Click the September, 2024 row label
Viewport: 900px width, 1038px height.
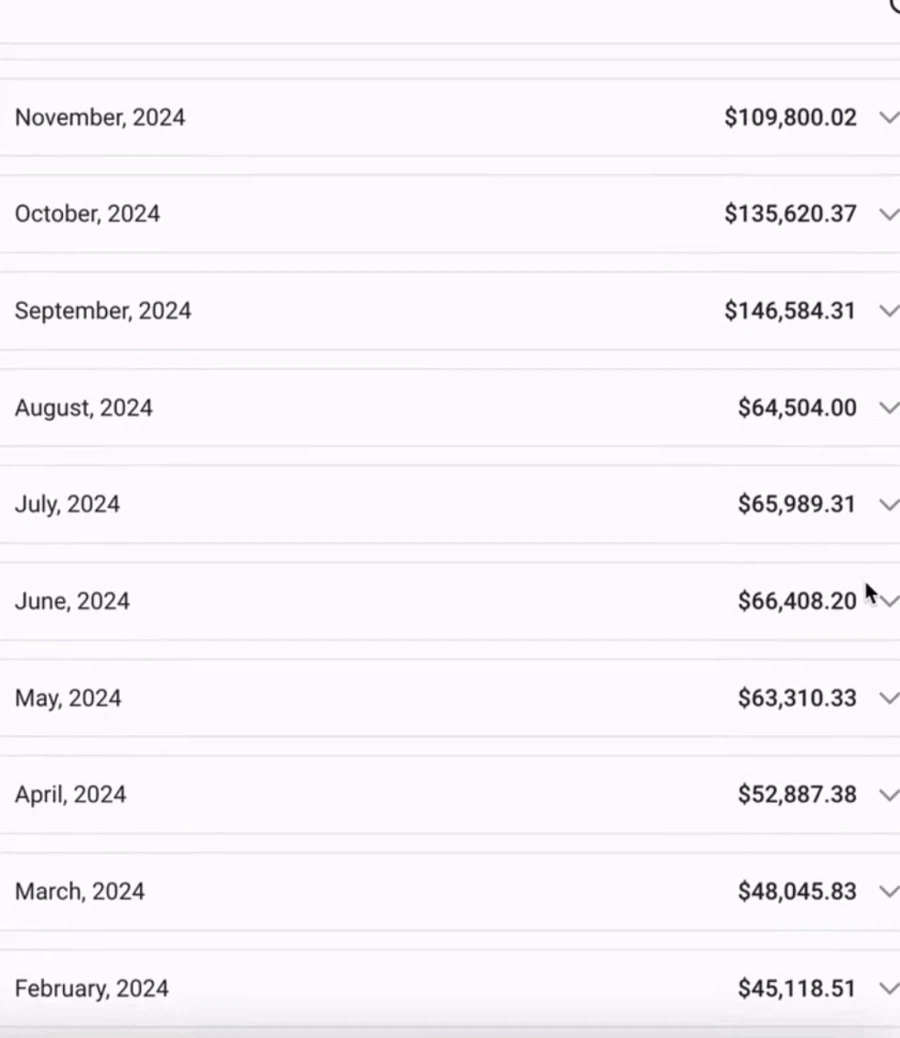coord(103,311)
